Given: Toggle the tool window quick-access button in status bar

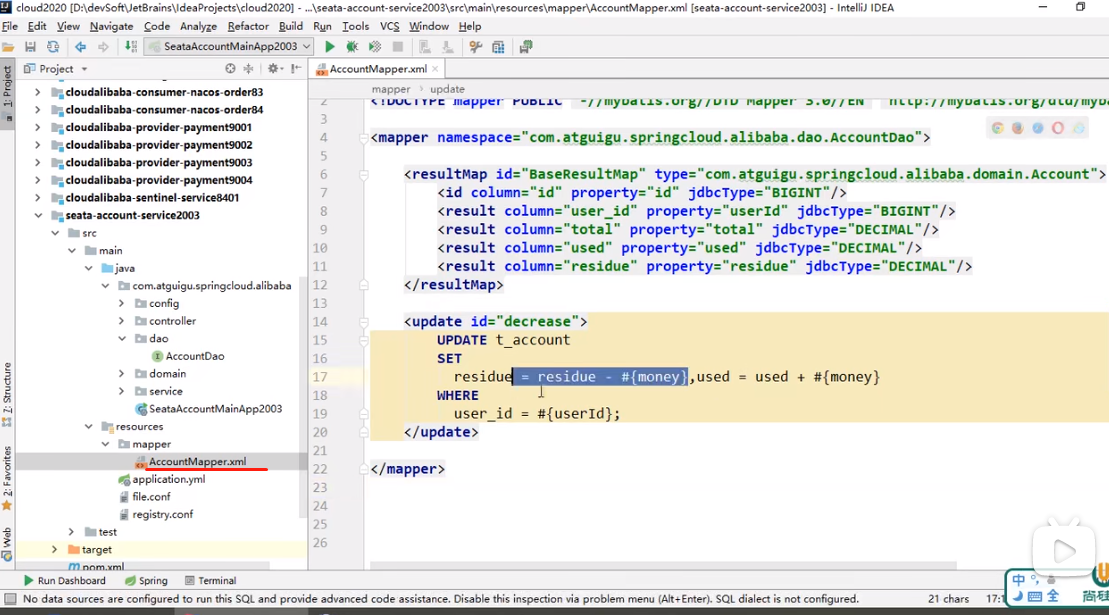Looking at the screenshot, I should (9, 599).
